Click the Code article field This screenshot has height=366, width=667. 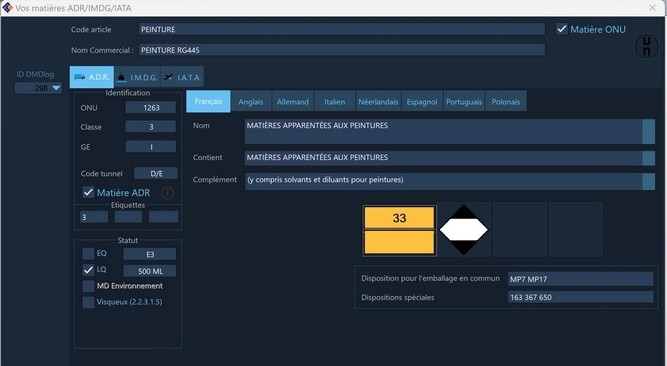[x=342, y=29]
